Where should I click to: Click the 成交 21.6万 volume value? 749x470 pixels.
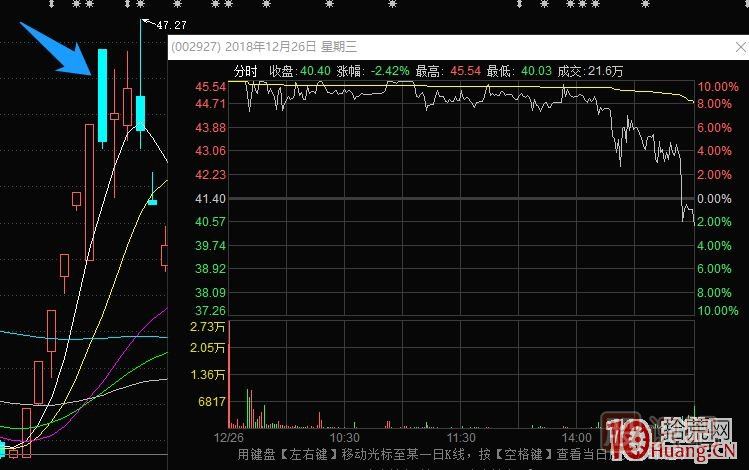[607, 71]
